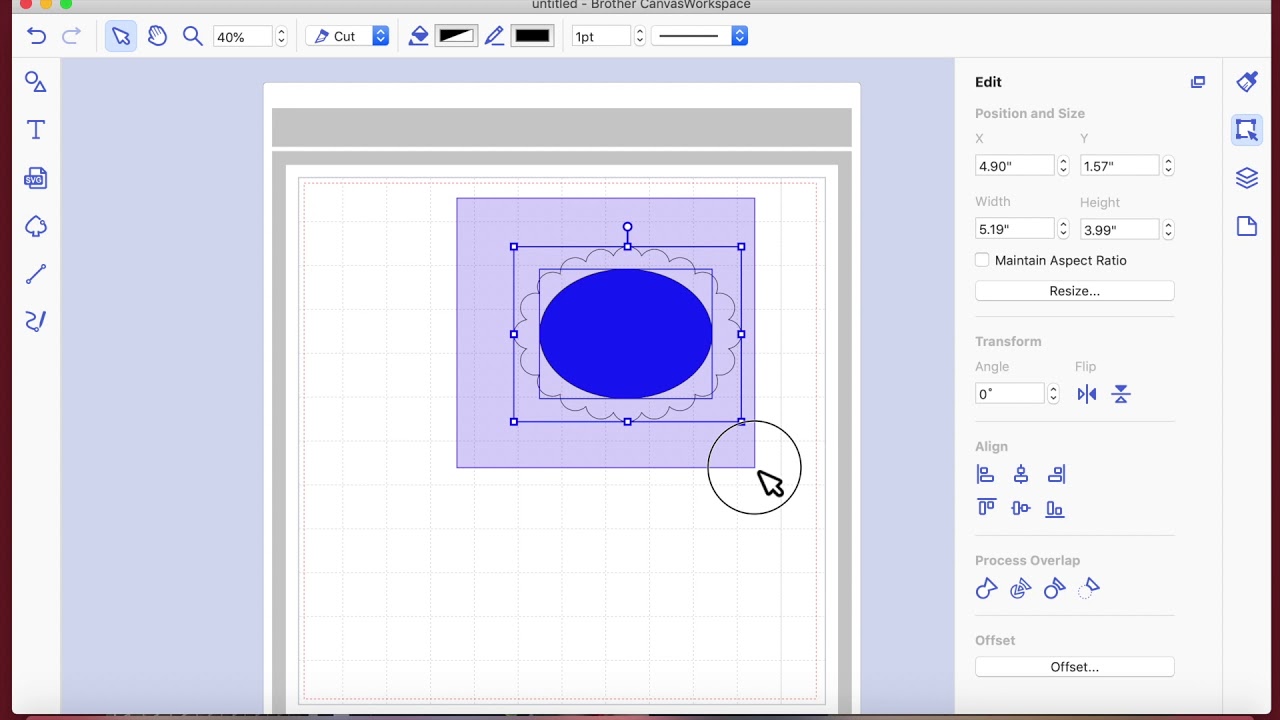This screenshot has width=1280, height=720.
Task: Click the Width stepper arrows
Action: (1063, 229)
